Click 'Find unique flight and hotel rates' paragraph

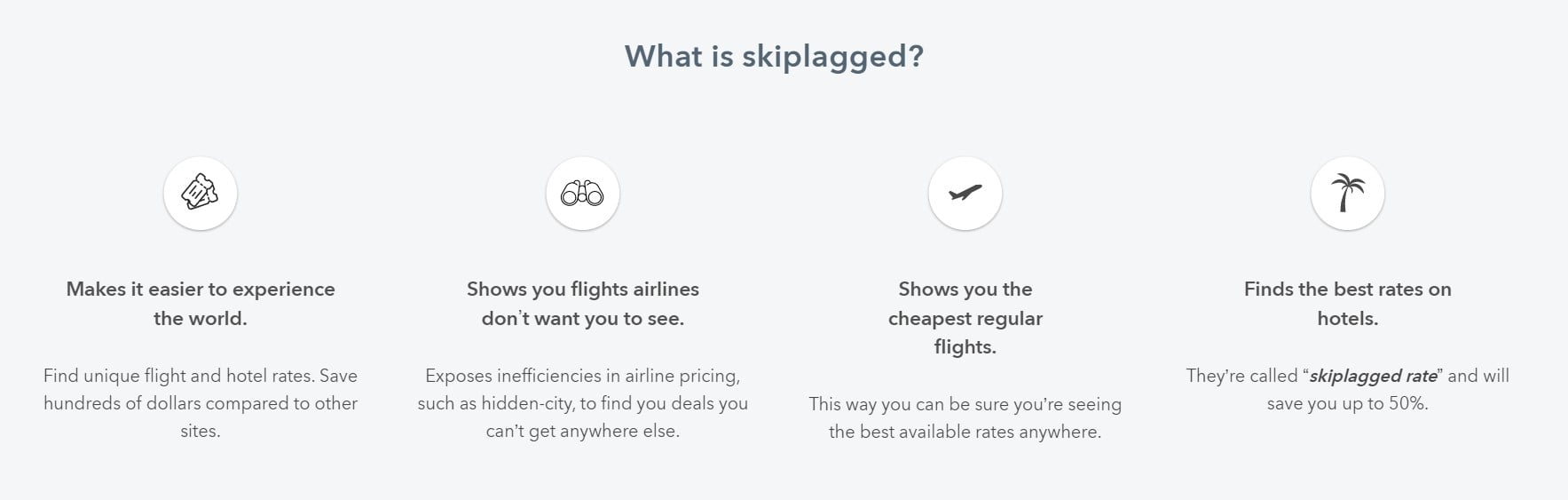201,403
